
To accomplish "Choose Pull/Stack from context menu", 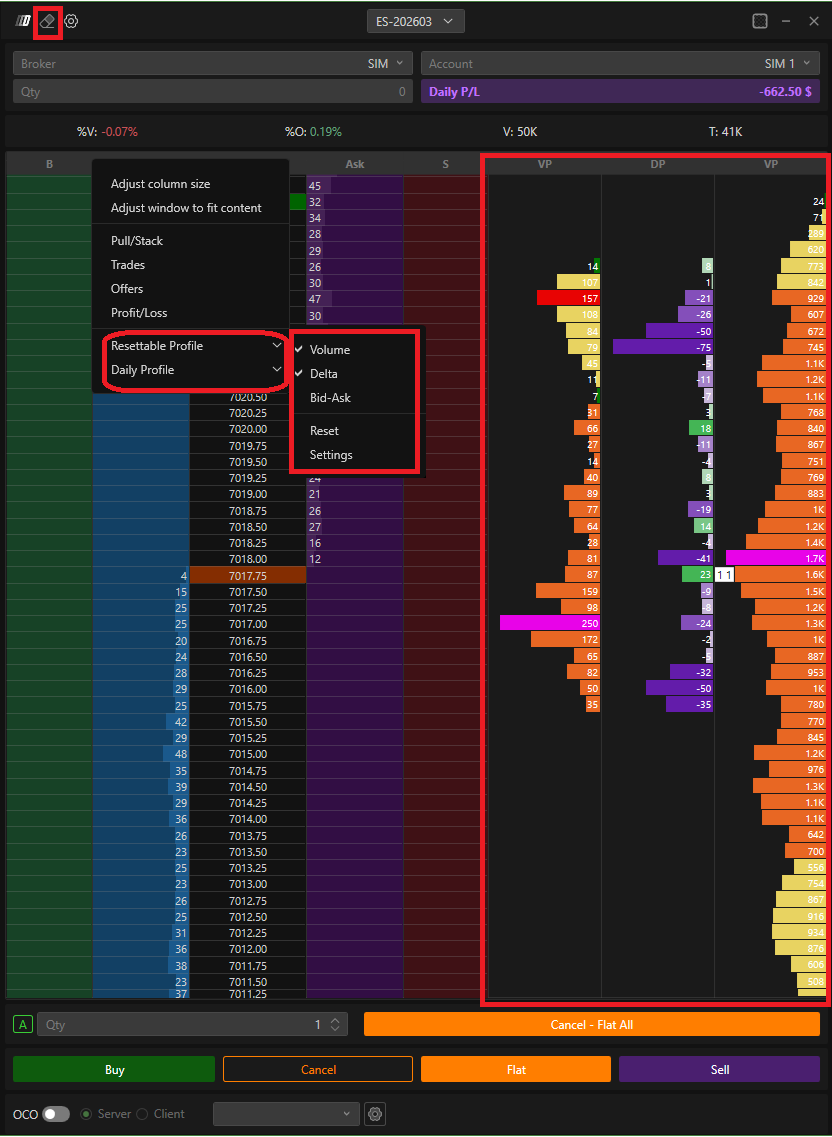I will click(x=137, y=241).
